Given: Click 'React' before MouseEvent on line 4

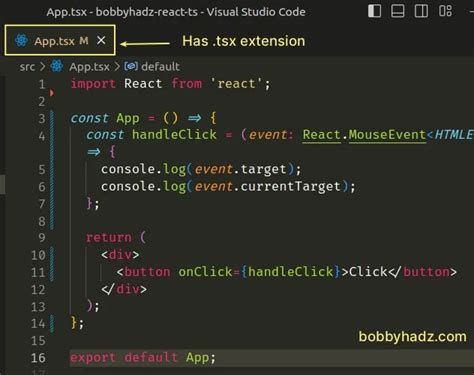Looking at the screenshot, I should click(321, 135).
